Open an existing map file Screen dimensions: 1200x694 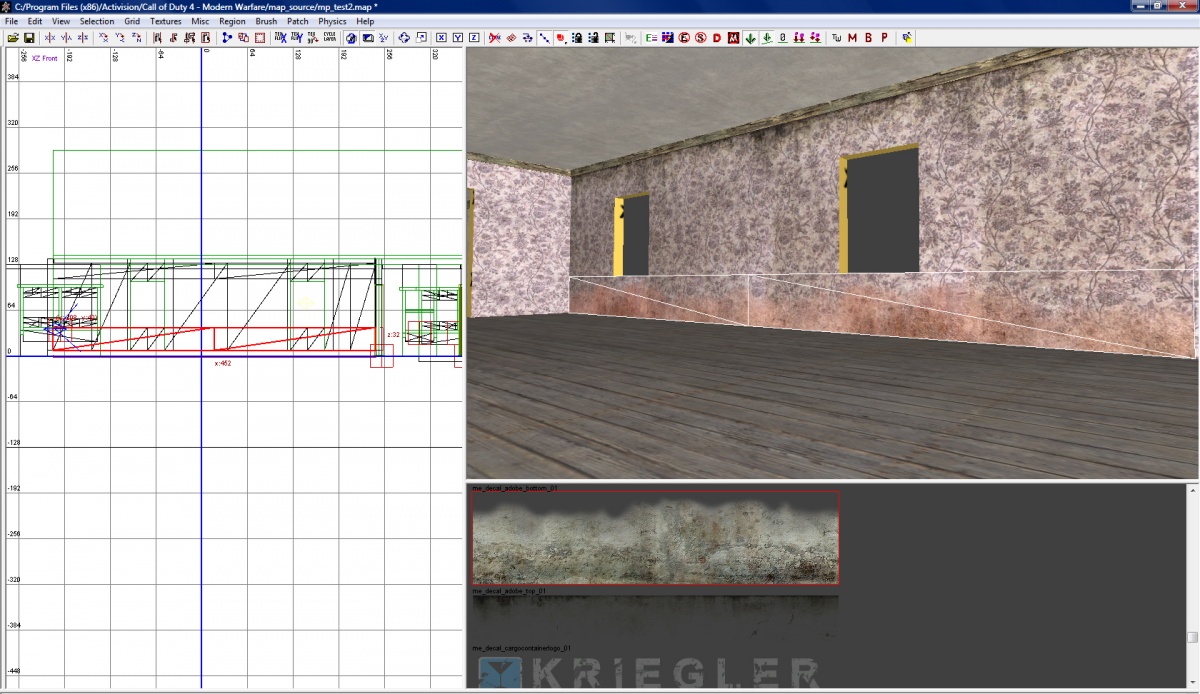14,37
